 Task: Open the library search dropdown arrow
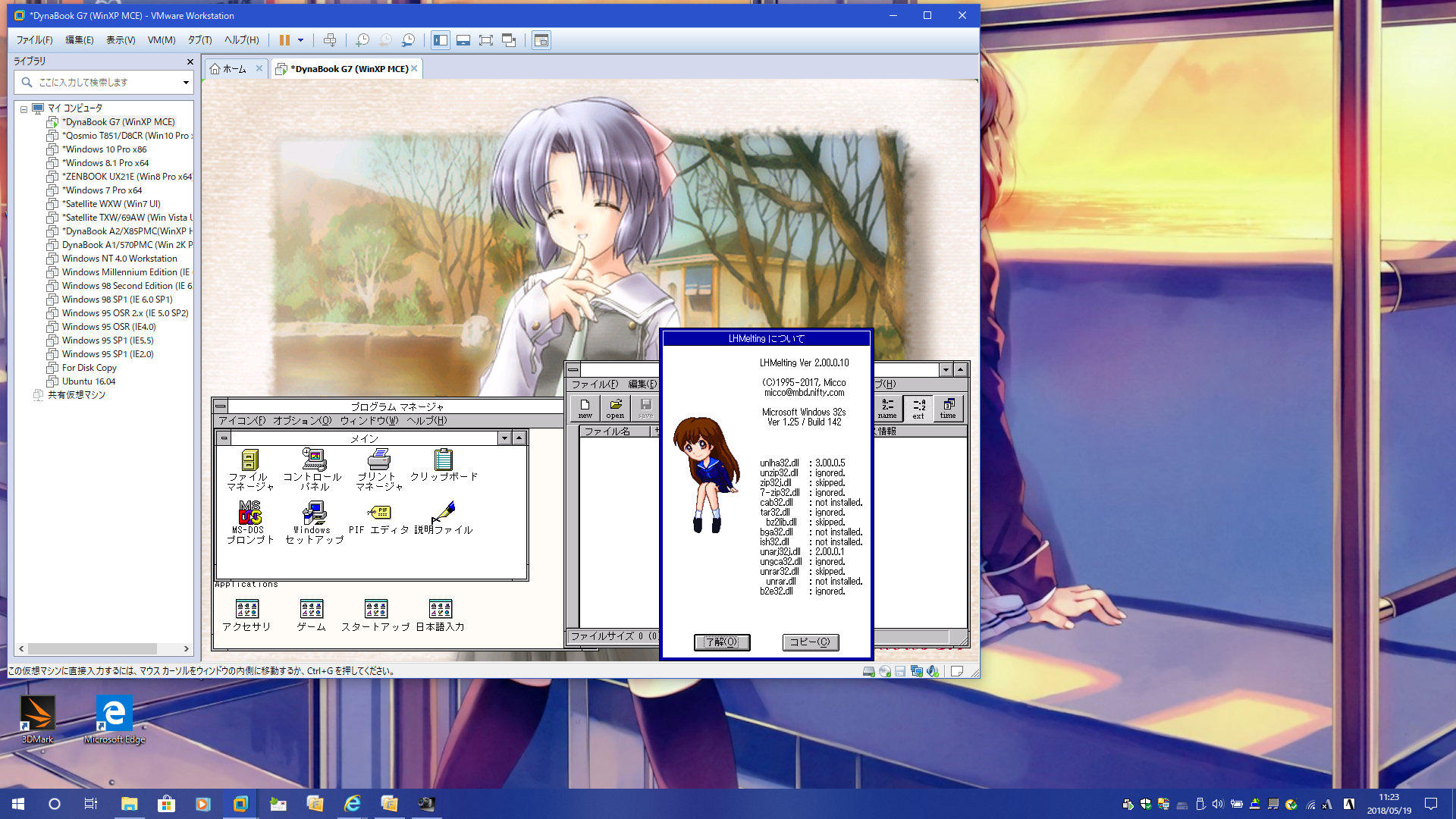(186, 82)
